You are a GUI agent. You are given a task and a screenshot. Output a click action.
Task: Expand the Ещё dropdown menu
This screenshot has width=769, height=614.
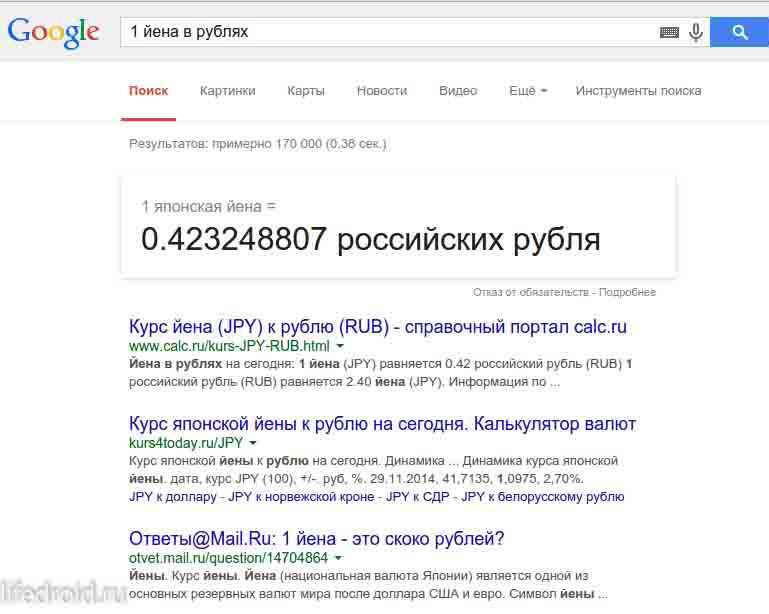pyautogui.click(x=528, y=91)
